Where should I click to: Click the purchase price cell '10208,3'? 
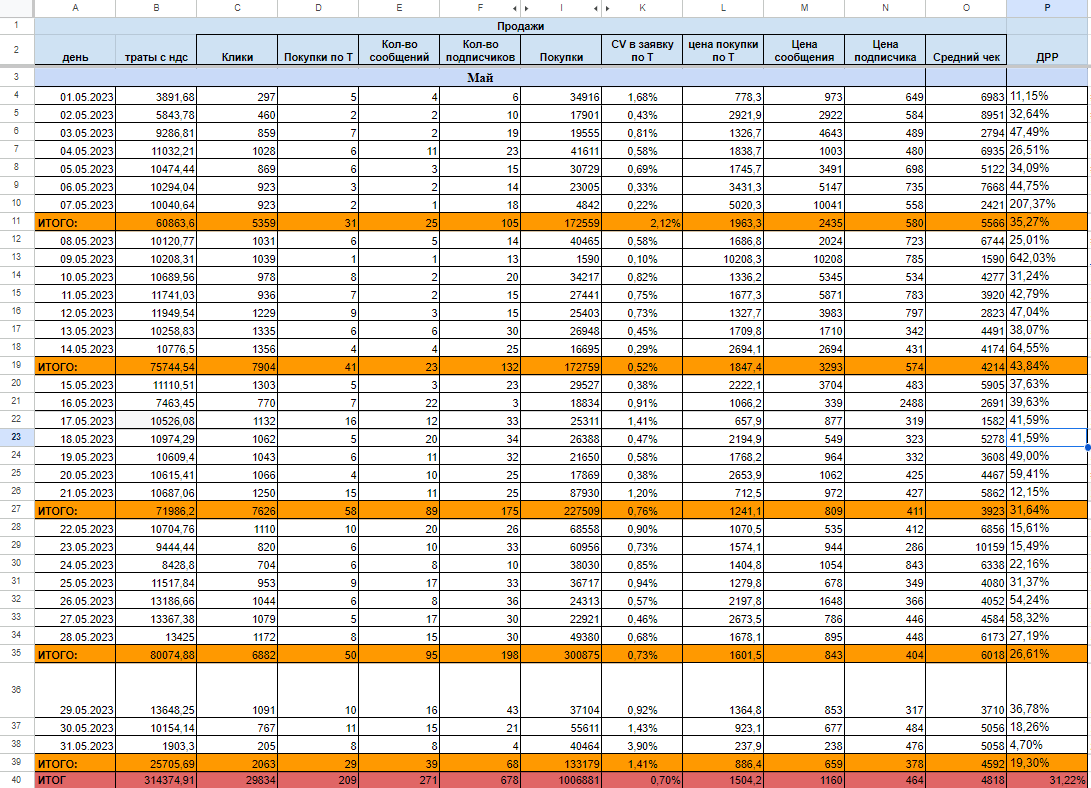[x=723, y=259]
